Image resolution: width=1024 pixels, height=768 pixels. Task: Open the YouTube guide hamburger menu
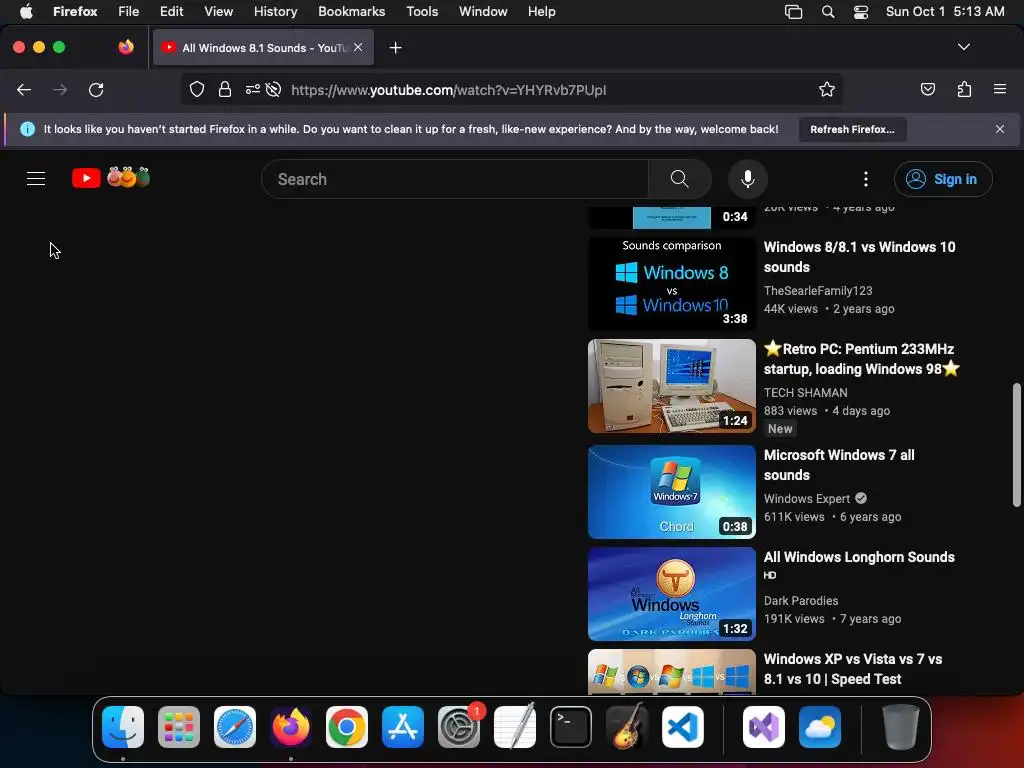click(x=36, y=178)
